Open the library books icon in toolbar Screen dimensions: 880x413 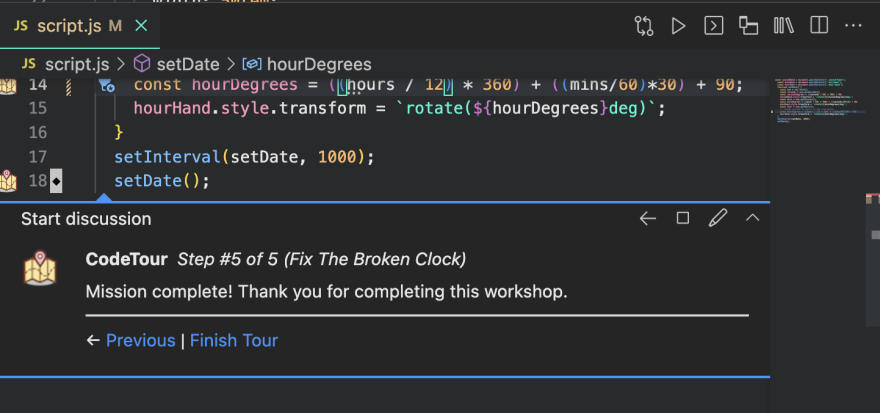783,26
